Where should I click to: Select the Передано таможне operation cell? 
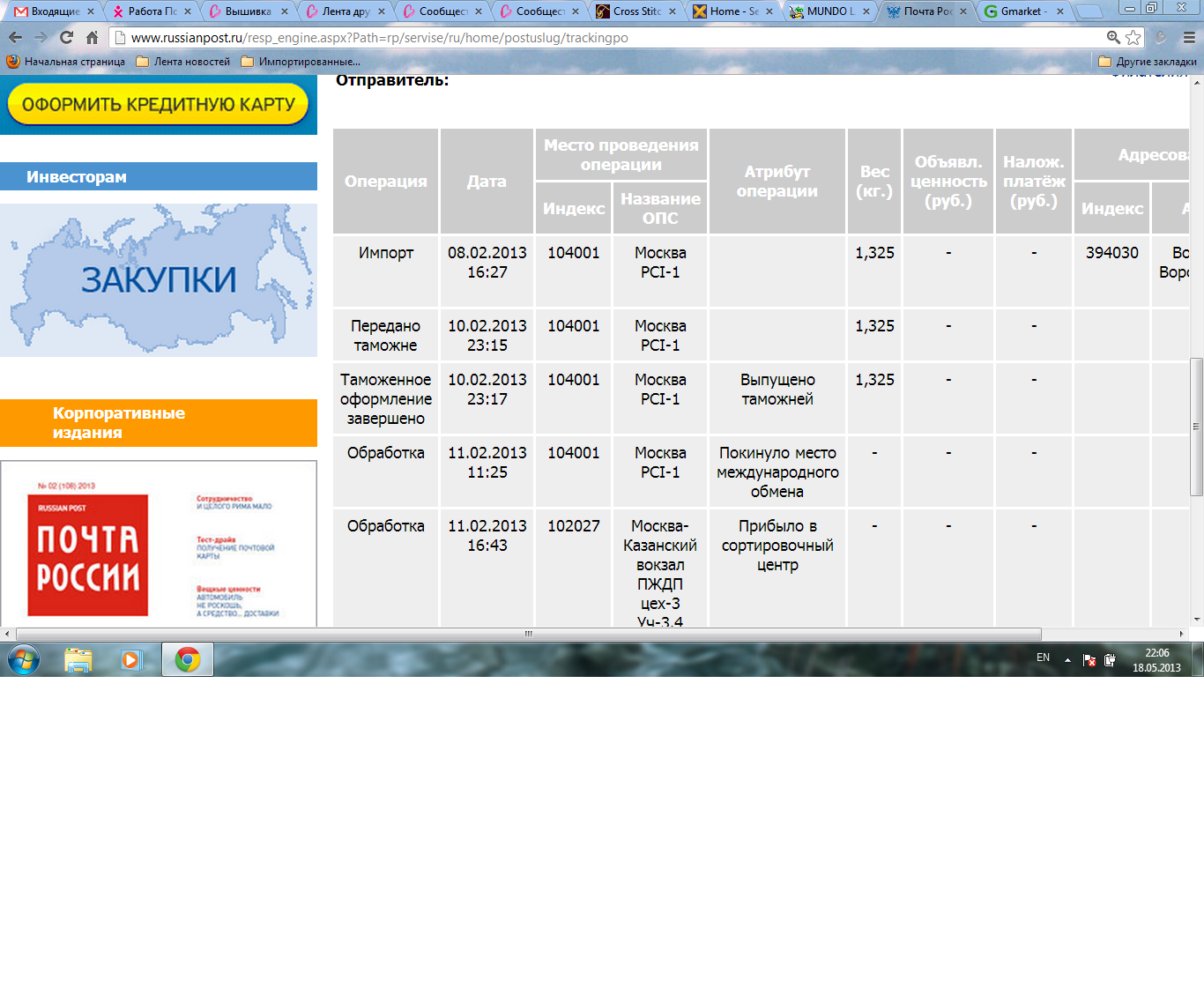coord(386,336)
